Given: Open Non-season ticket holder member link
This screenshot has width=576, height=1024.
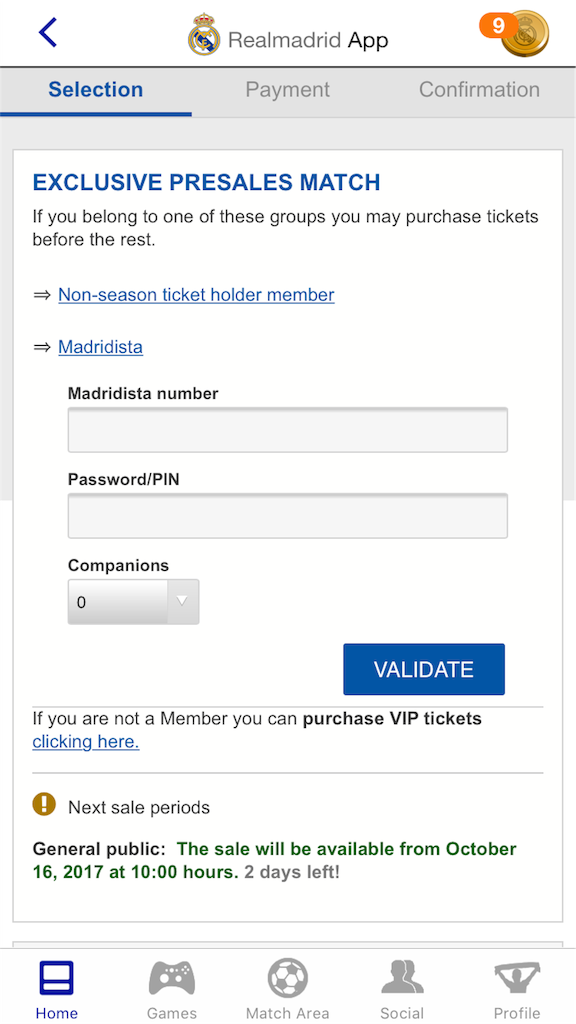Looking at the screenshot, I should [197, 295].
